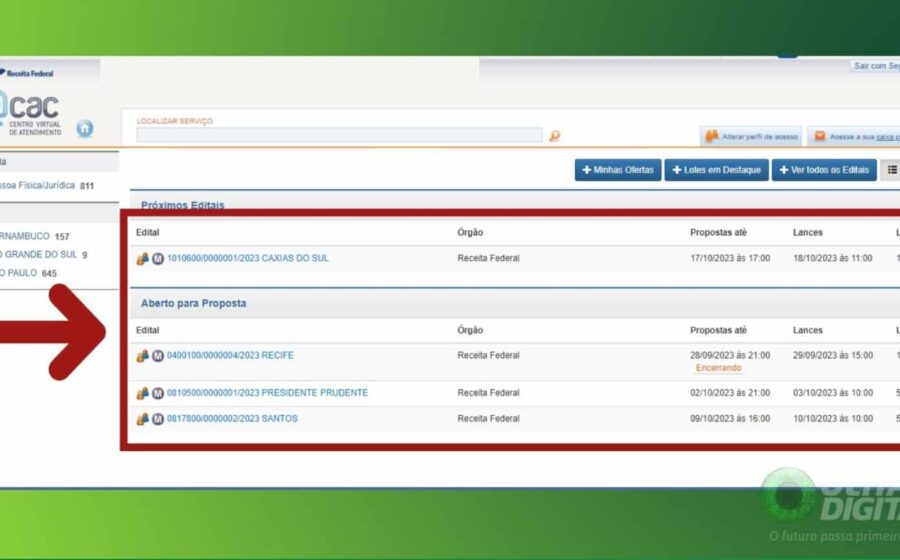The width and height of the screenshot is (900, 560).
Task: Click Receita Federal in PRESIDENTE PRUDENTE row
Action: [488, 393]
